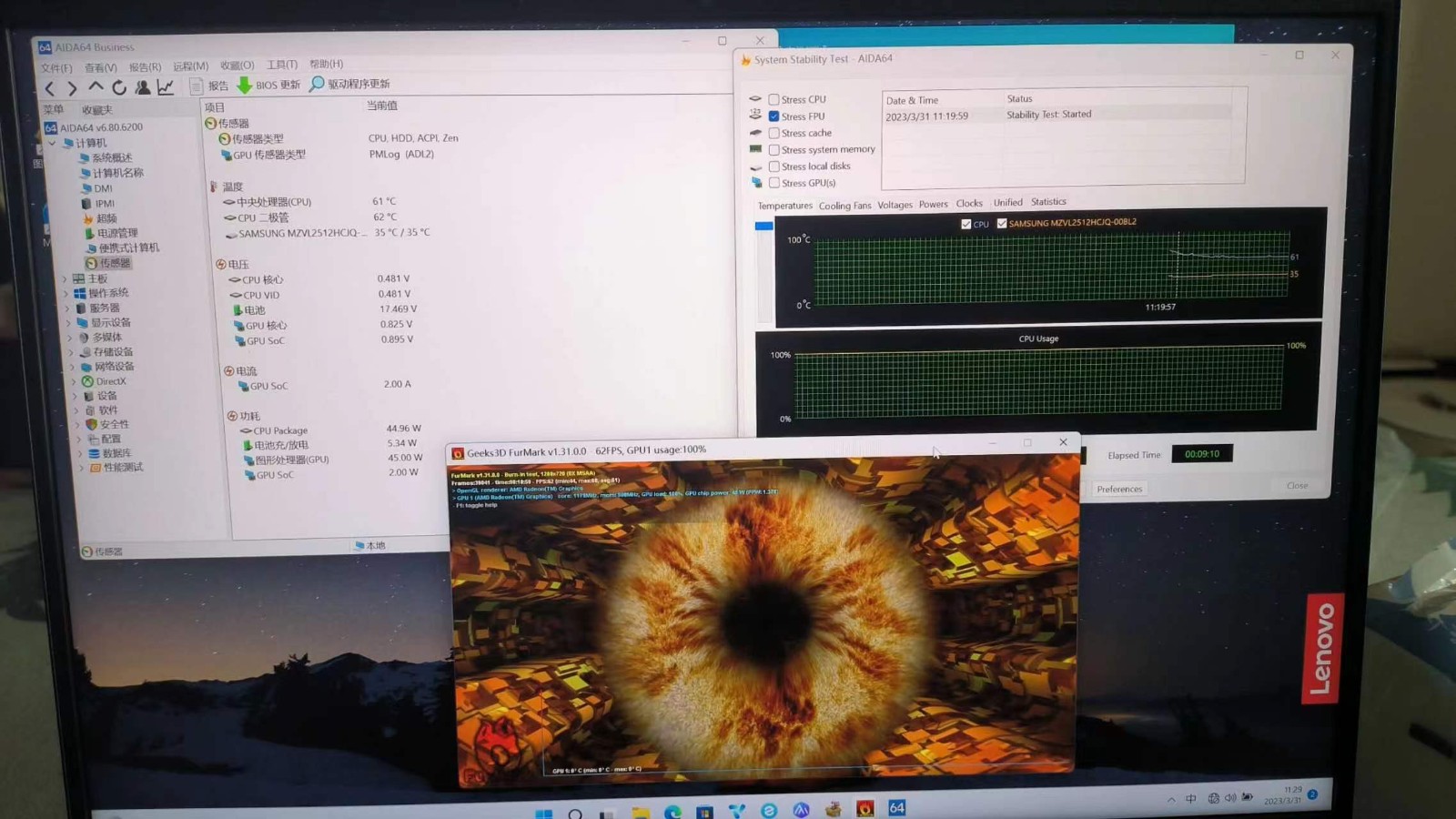Enable the Stress local disks checkbox
Screen dimensions: 1456x819
(x=773, y=167)
